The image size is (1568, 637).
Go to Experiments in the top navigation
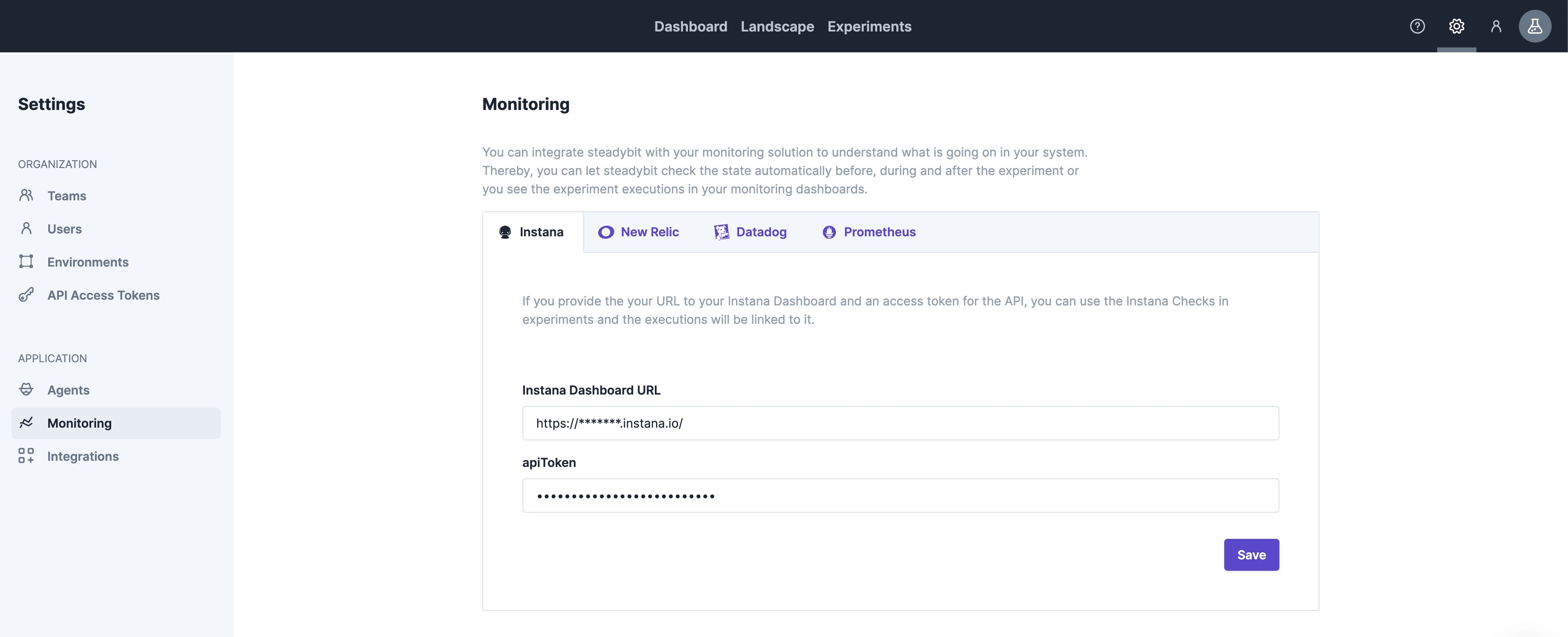(869, 26)
